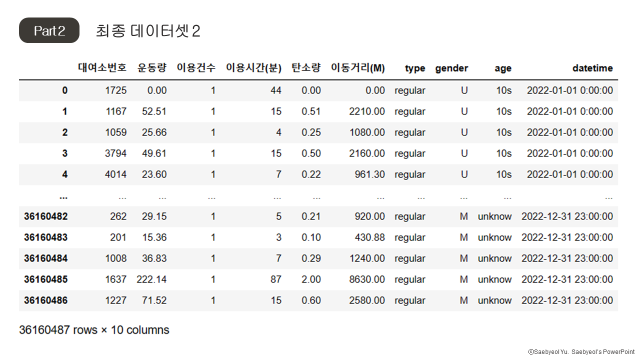The width and height of the screenshot is (640, 360).
Task: Select row index 36160484
Action: point(46,258)
